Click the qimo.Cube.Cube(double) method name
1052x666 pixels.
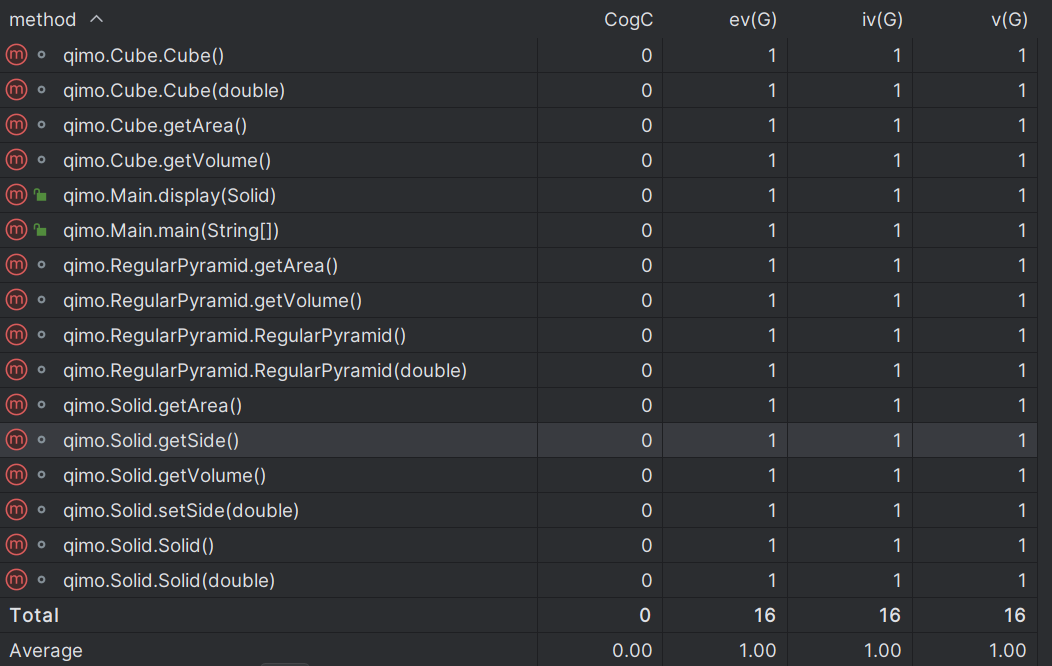pos(174,91)
